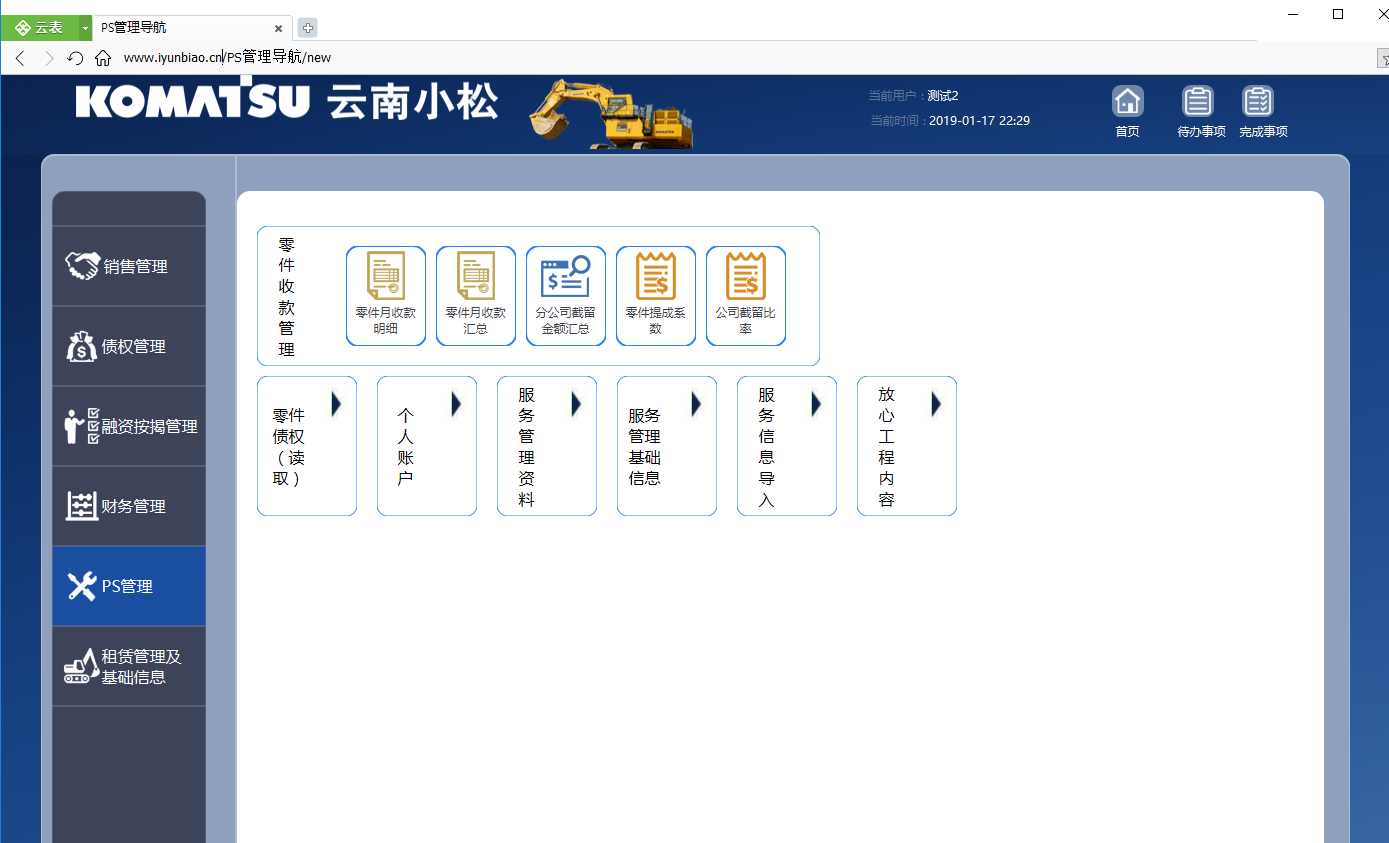Screen dimensions: 1389x843
Task: Open 零件月收款明细 icon
Action: point(386,296)
